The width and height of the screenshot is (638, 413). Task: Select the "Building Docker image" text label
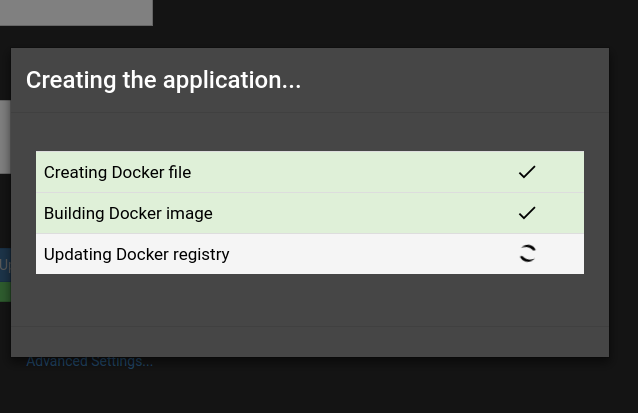[128, 213]
